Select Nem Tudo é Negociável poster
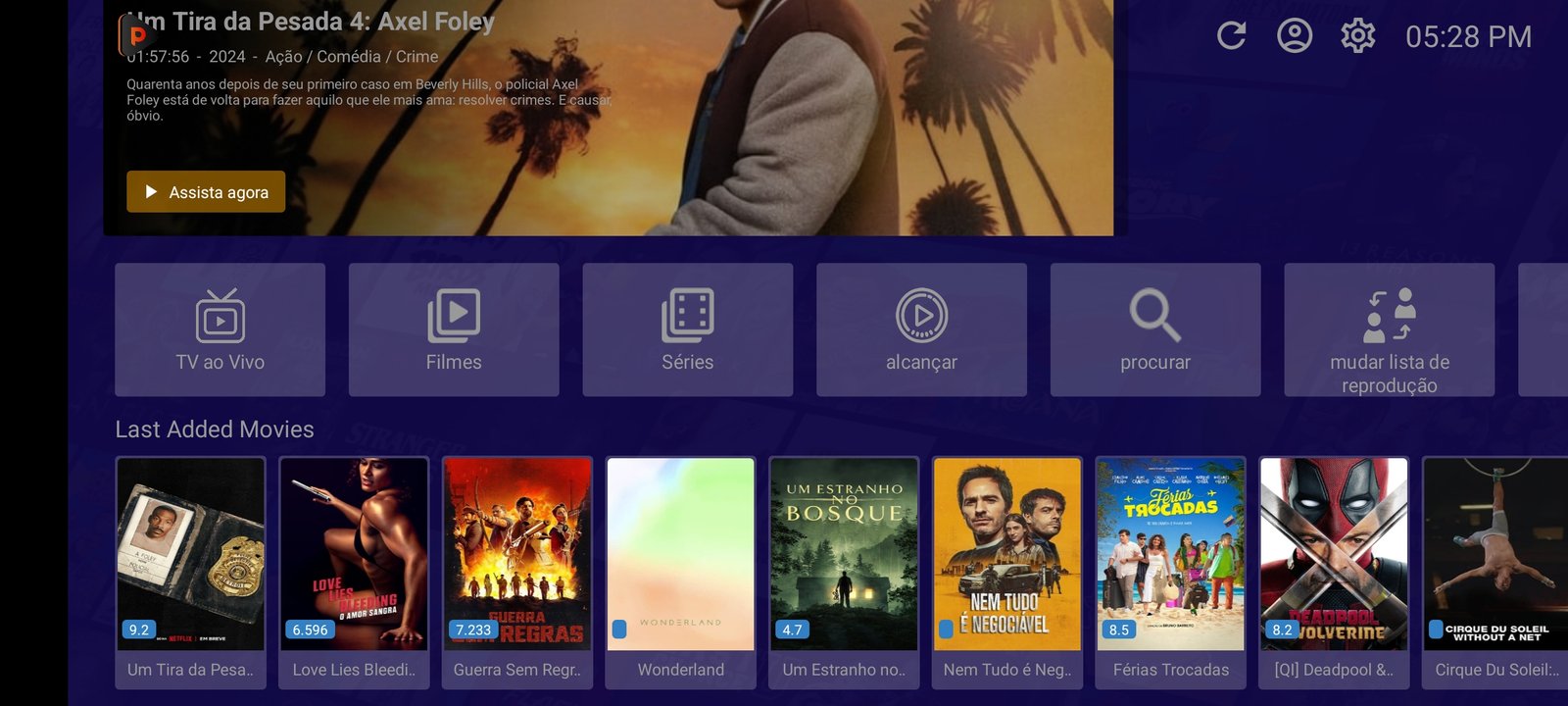Screen dimensions: 1568x706 coord(1007,554)
